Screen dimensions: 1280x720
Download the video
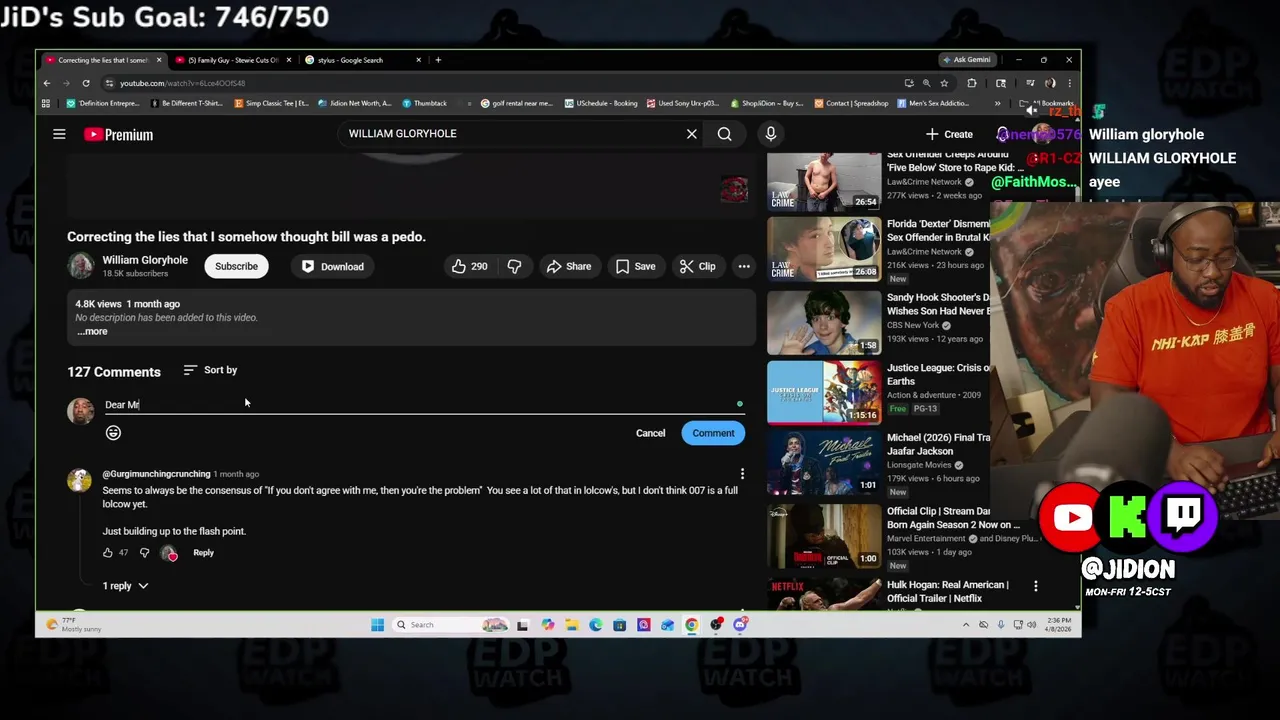(x=333, y=266)
